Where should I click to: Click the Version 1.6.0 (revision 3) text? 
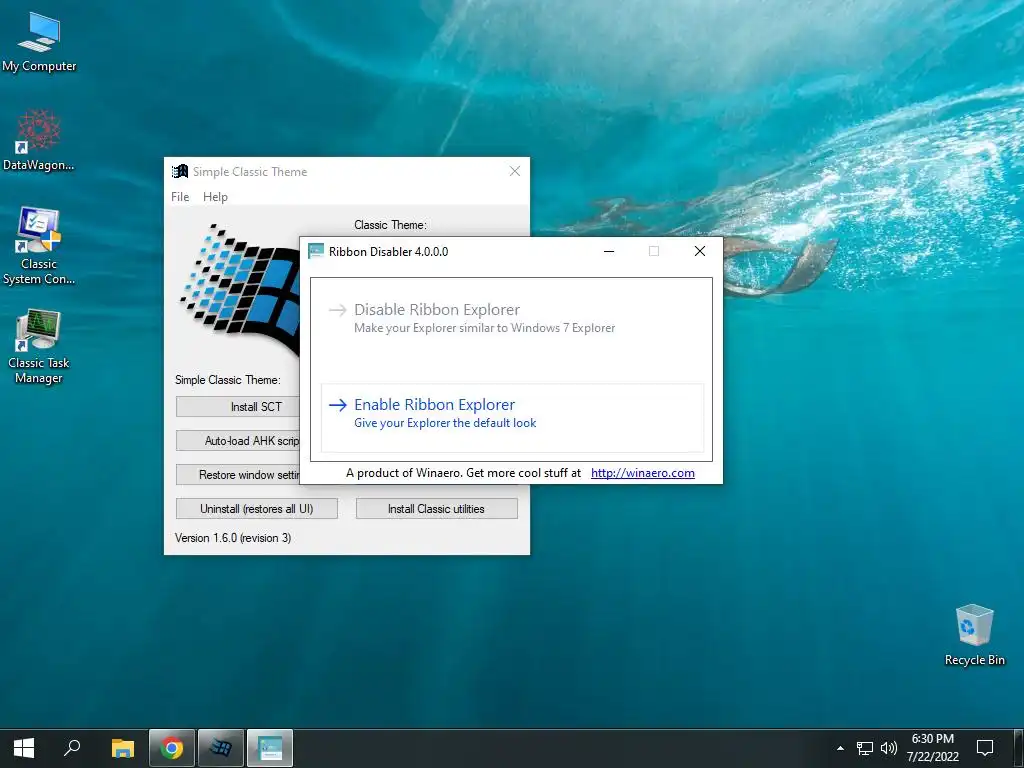pos(233,538)
